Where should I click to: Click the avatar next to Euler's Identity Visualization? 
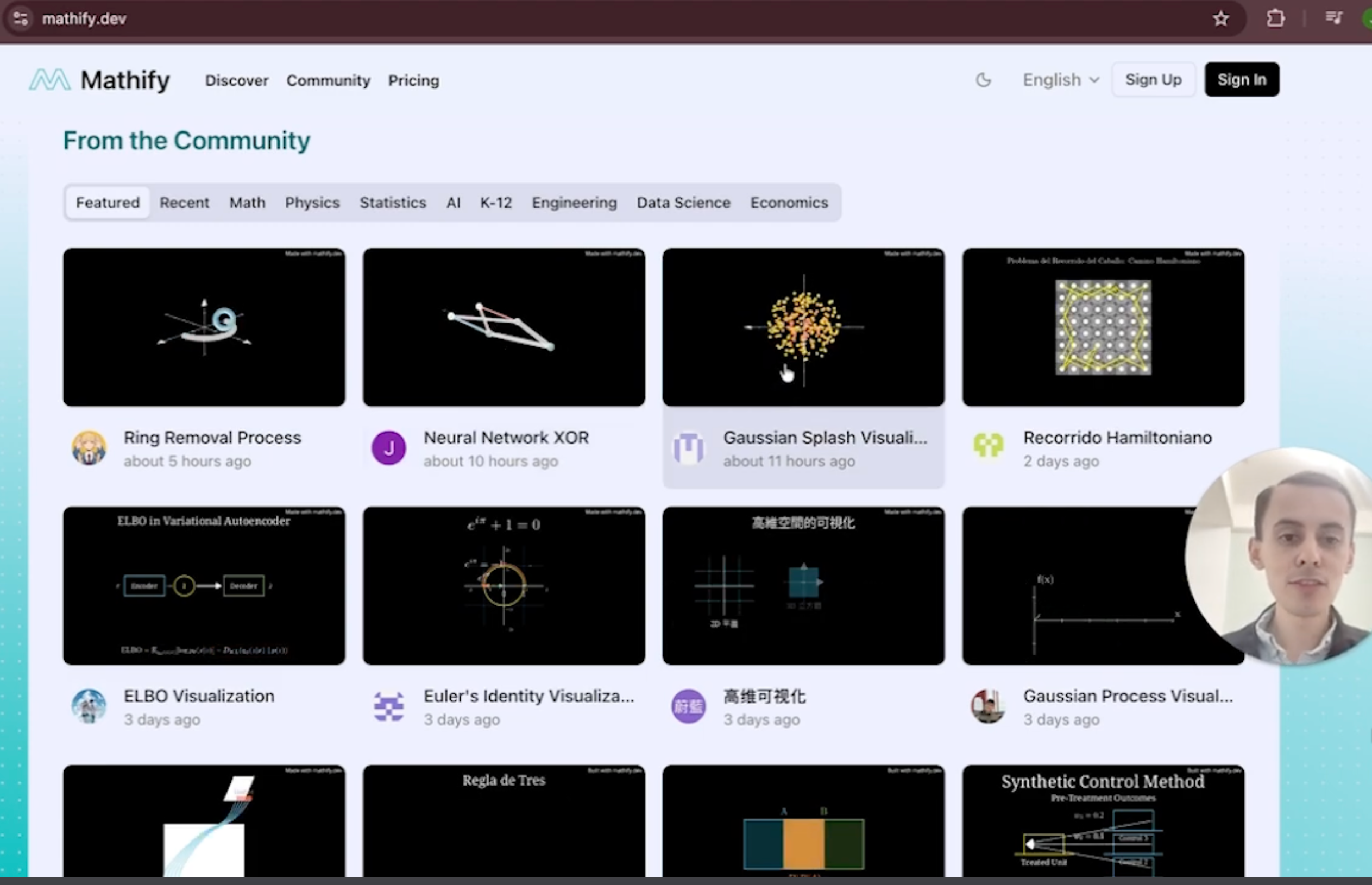[x=388, y=706]
